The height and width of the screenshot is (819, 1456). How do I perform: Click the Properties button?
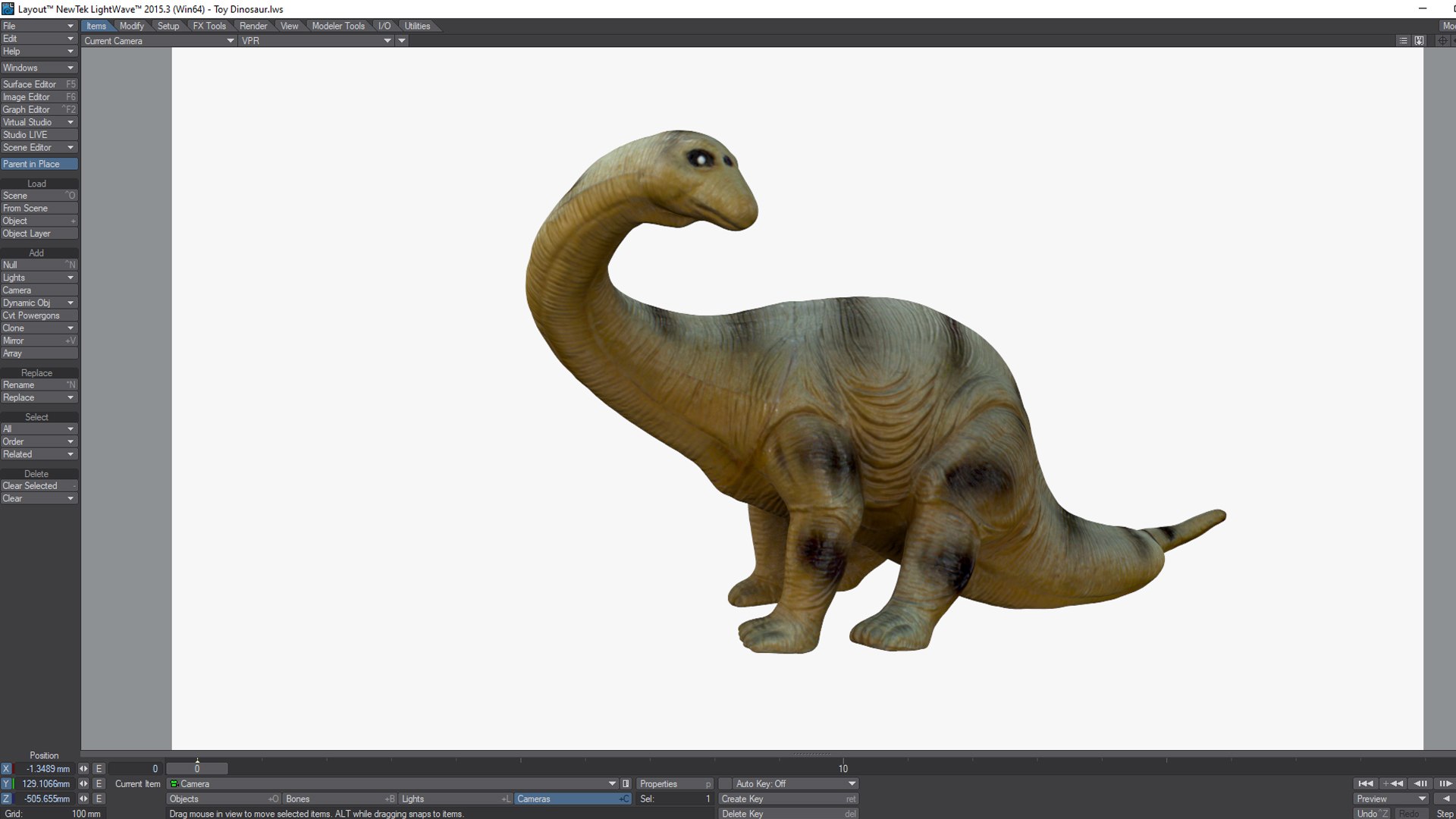click(x=675, y=784)
